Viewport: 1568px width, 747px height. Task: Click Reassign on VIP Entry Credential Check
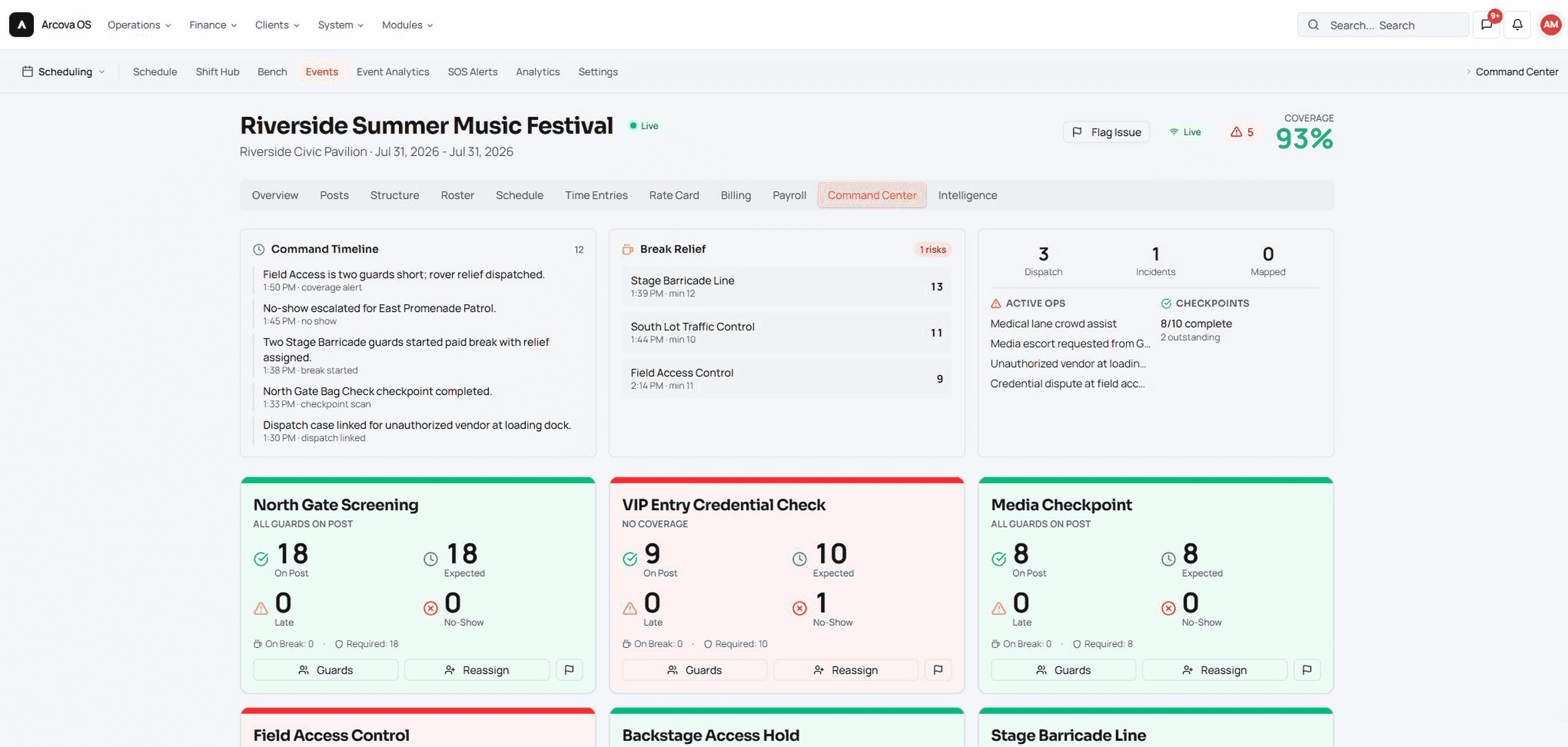coord(845,670)
